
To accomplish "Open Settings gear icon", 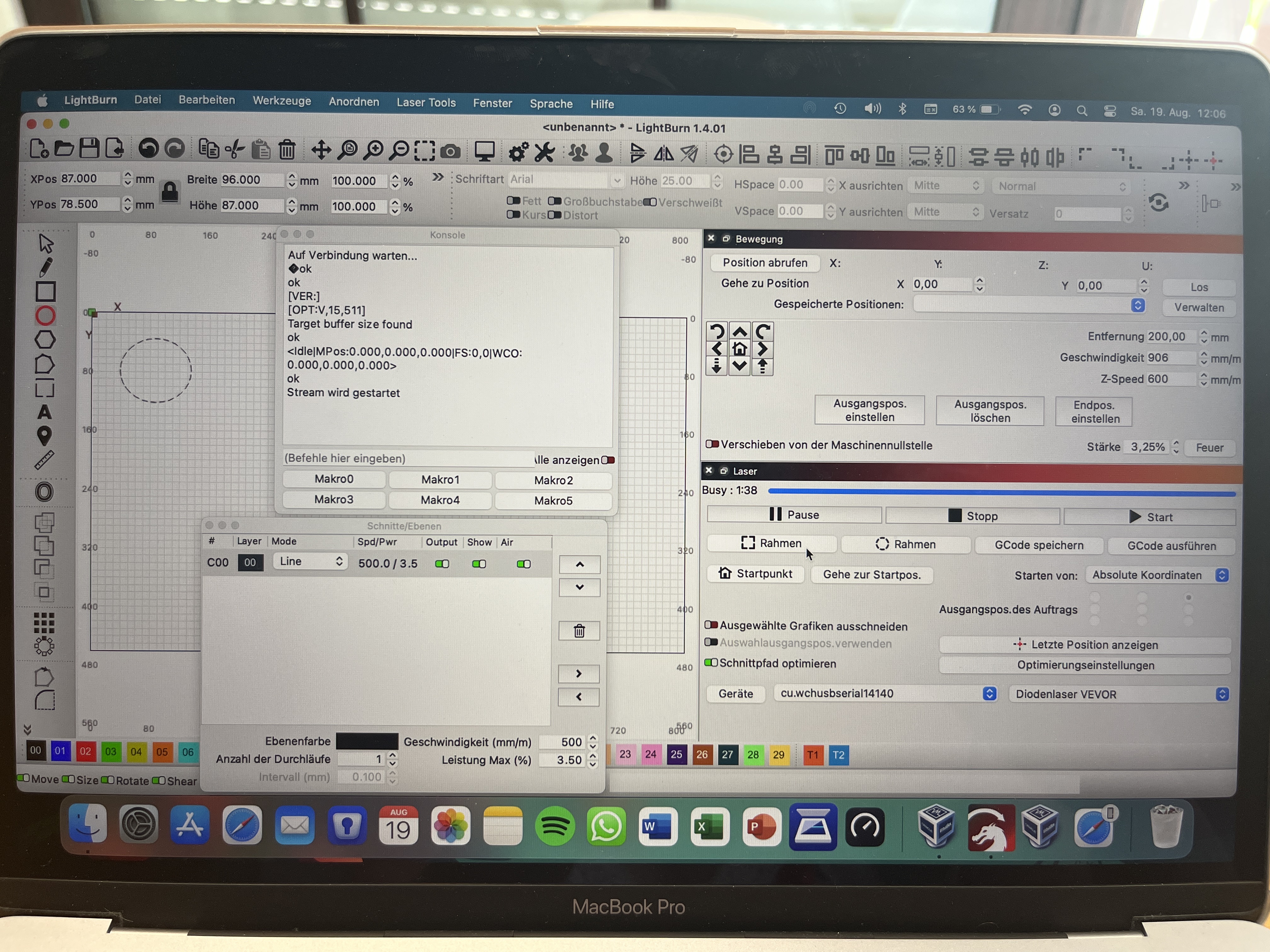I will 518,152.
